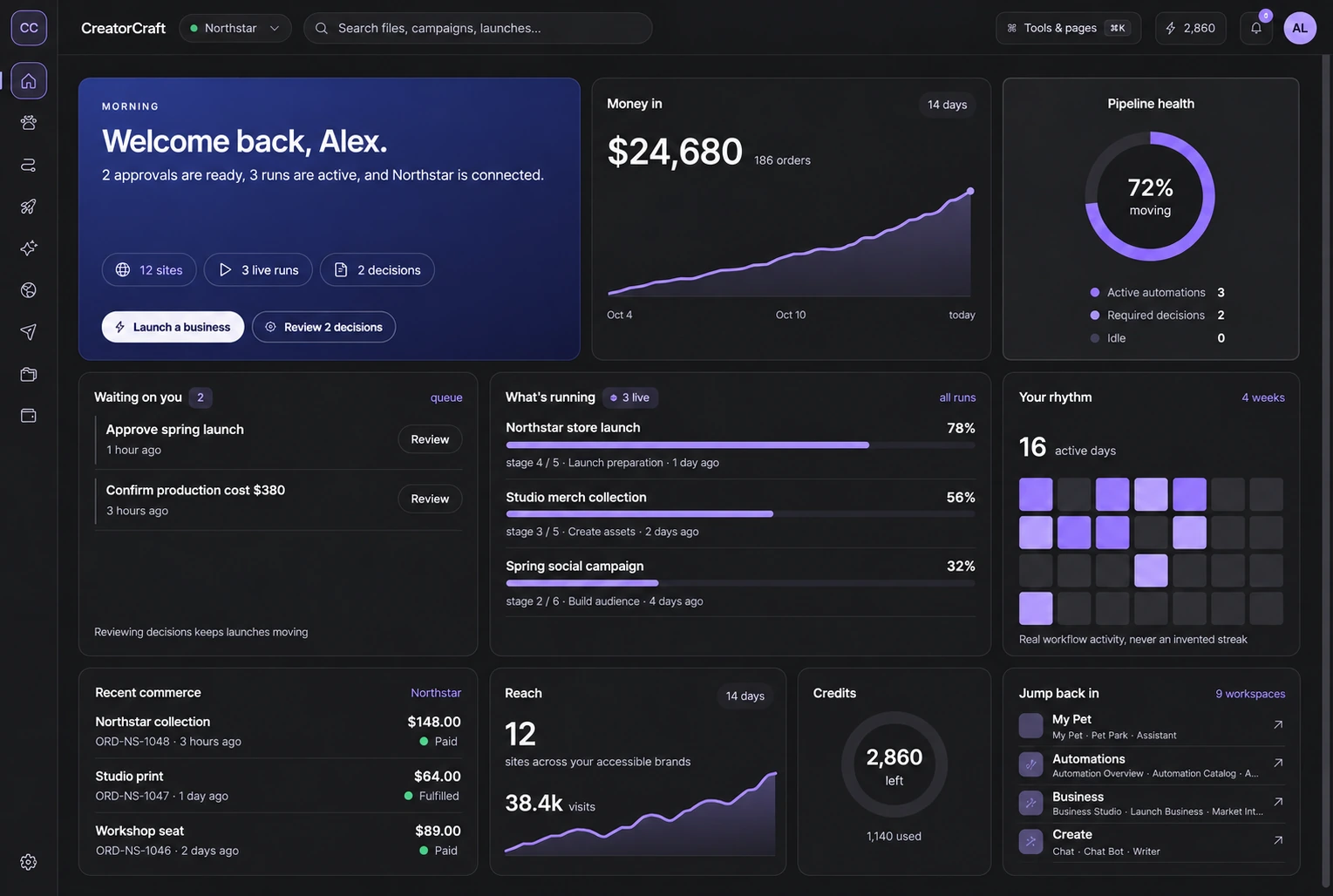Viewport: 1333px width, 896px height.
Task: Open the globe icon in sidebar
Action: click(x=29, y=290)
